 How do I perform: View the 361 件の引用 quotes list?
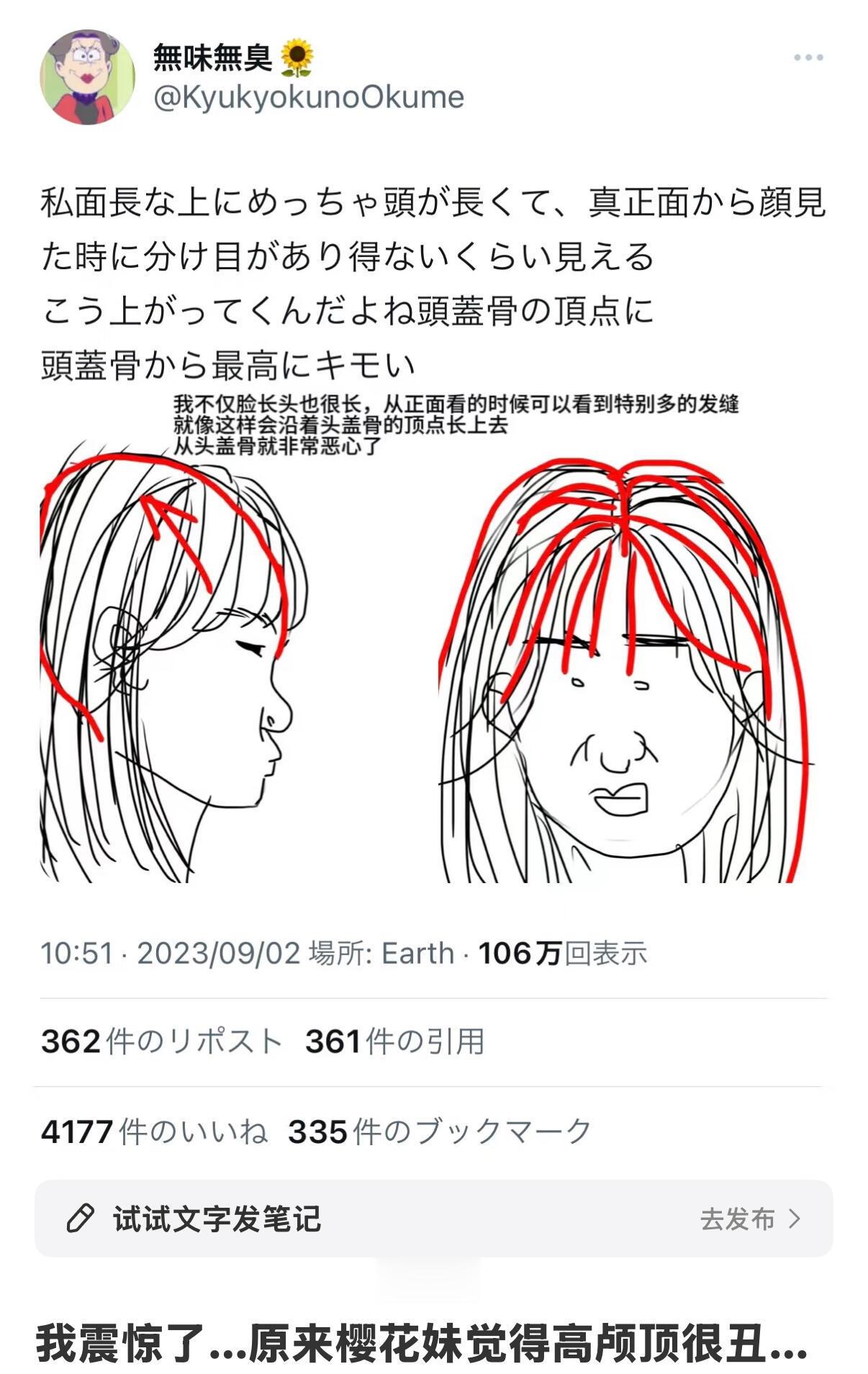(395, 1041)
